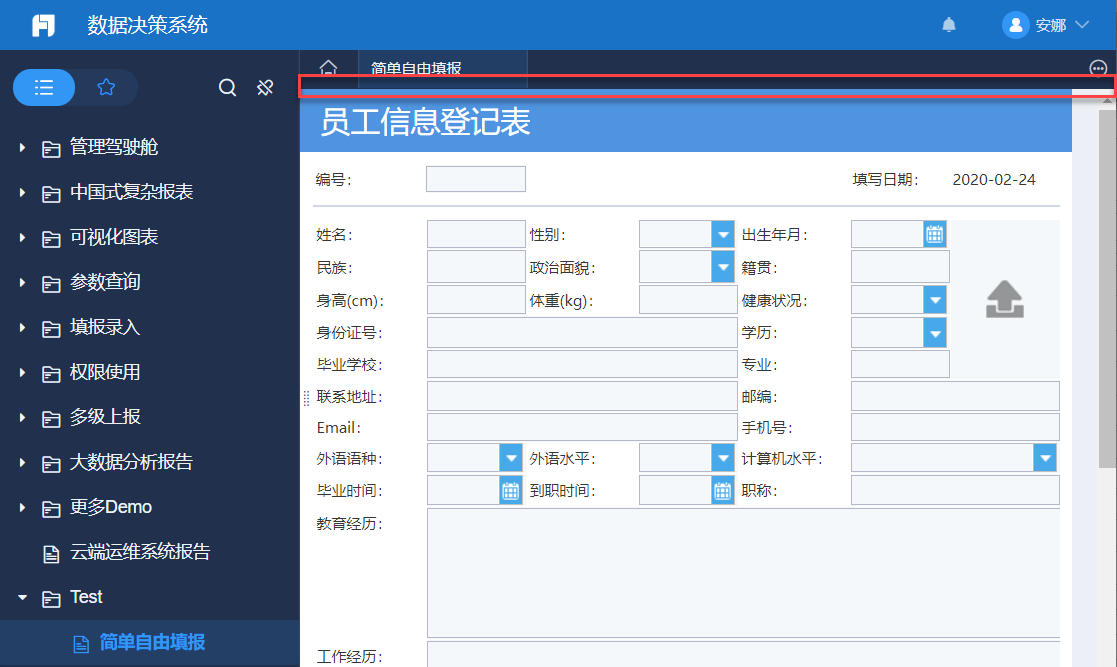Open the 毕业时间 calendar picker
The width and height of the screenshot is (1117, 667).
511,490
